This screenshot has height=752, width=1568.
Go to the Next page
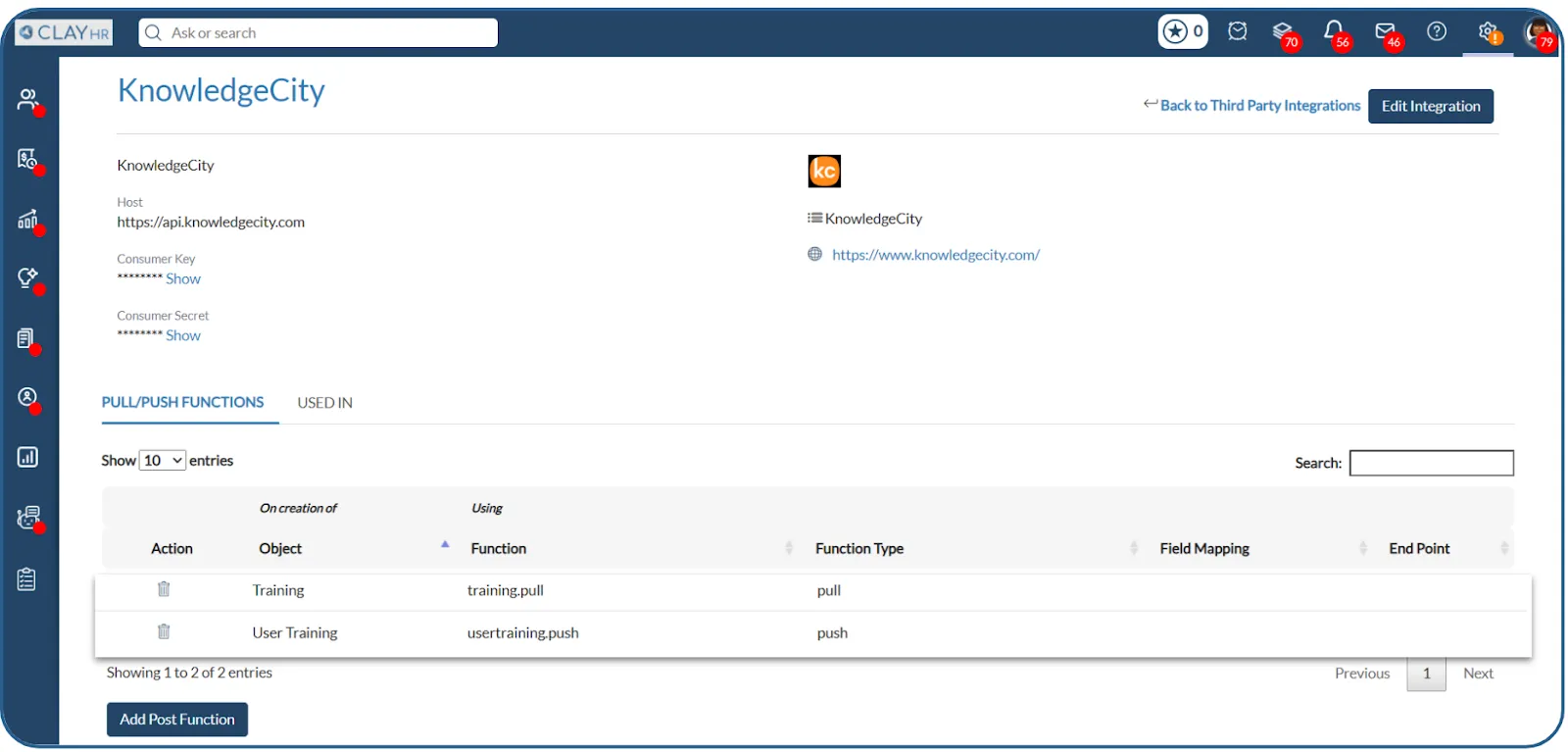[x=1478, y=673]
